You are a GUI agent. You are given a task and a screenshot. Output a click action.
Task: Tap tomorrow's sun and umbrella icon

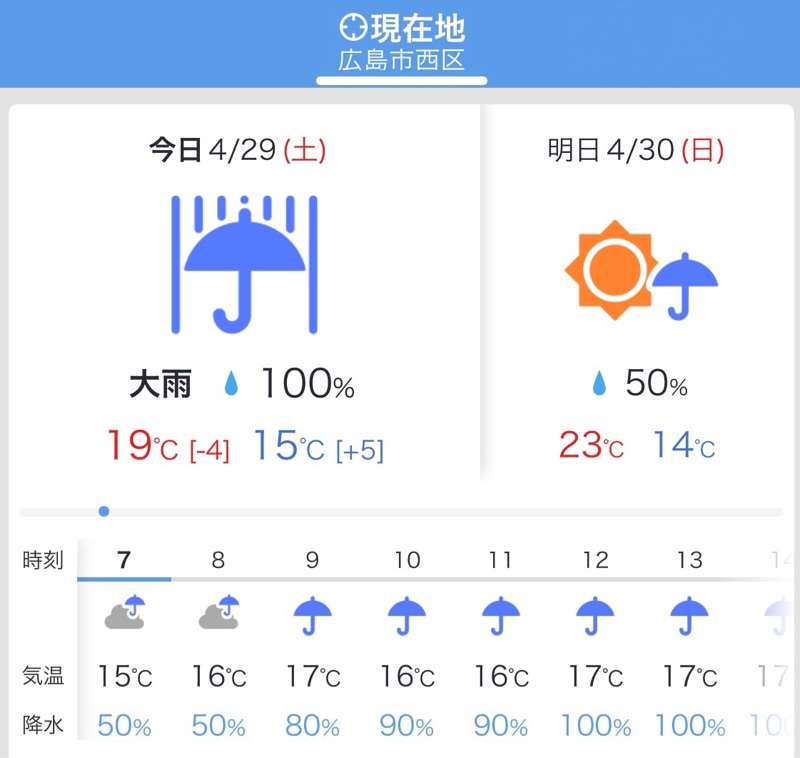641,270
